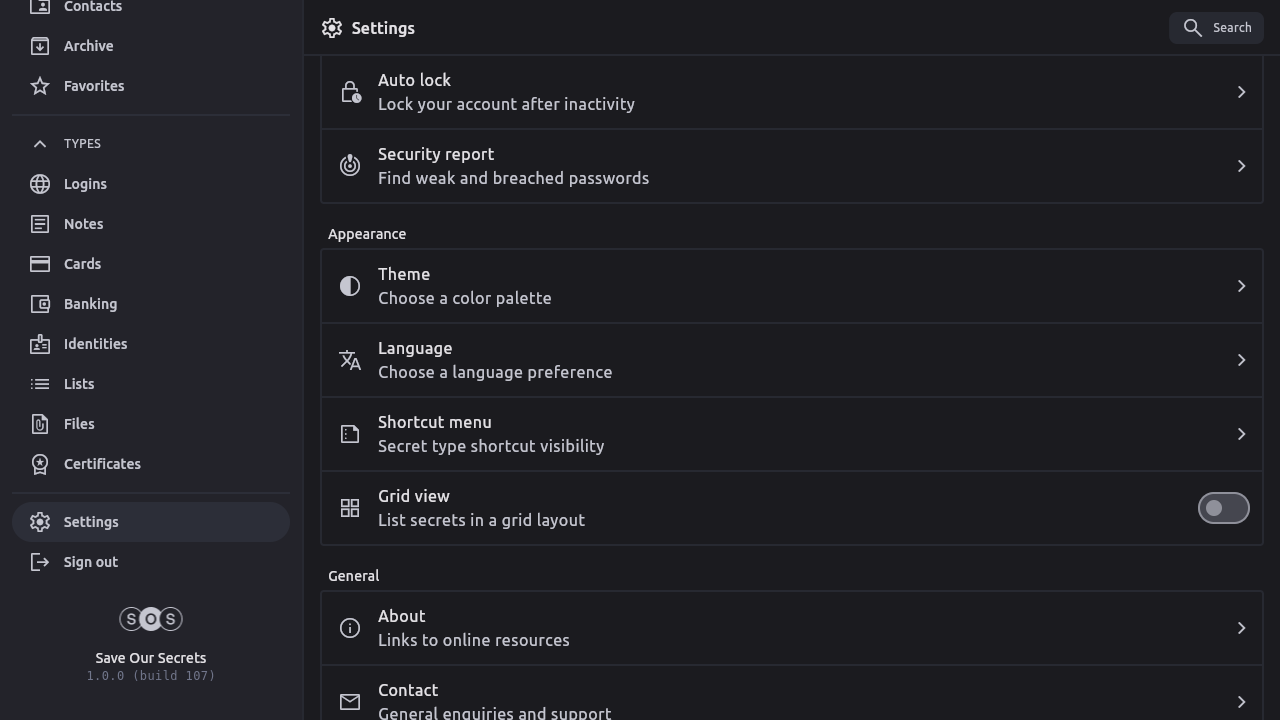
Task: Click the Logins globe icon
Action: pyautogui.click(x=40, y=184)
